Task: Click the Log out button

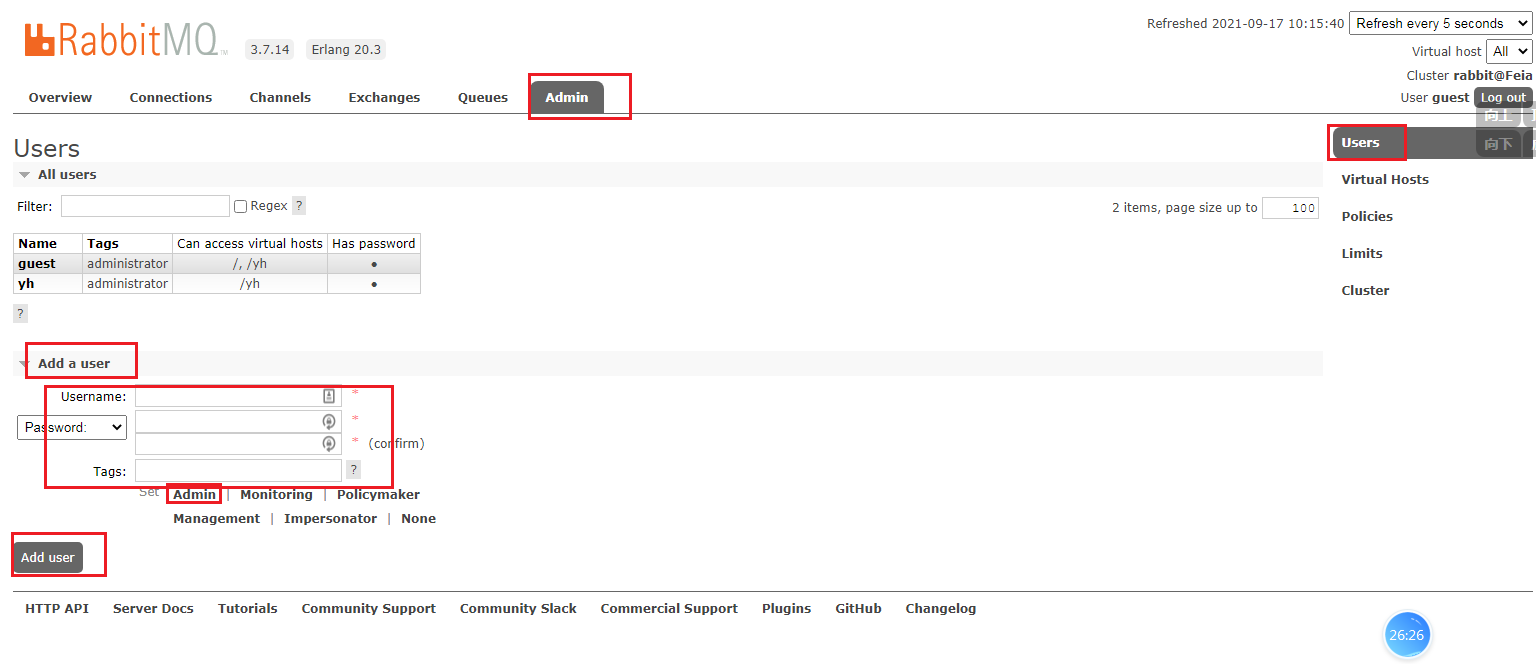Action: 1503,97
